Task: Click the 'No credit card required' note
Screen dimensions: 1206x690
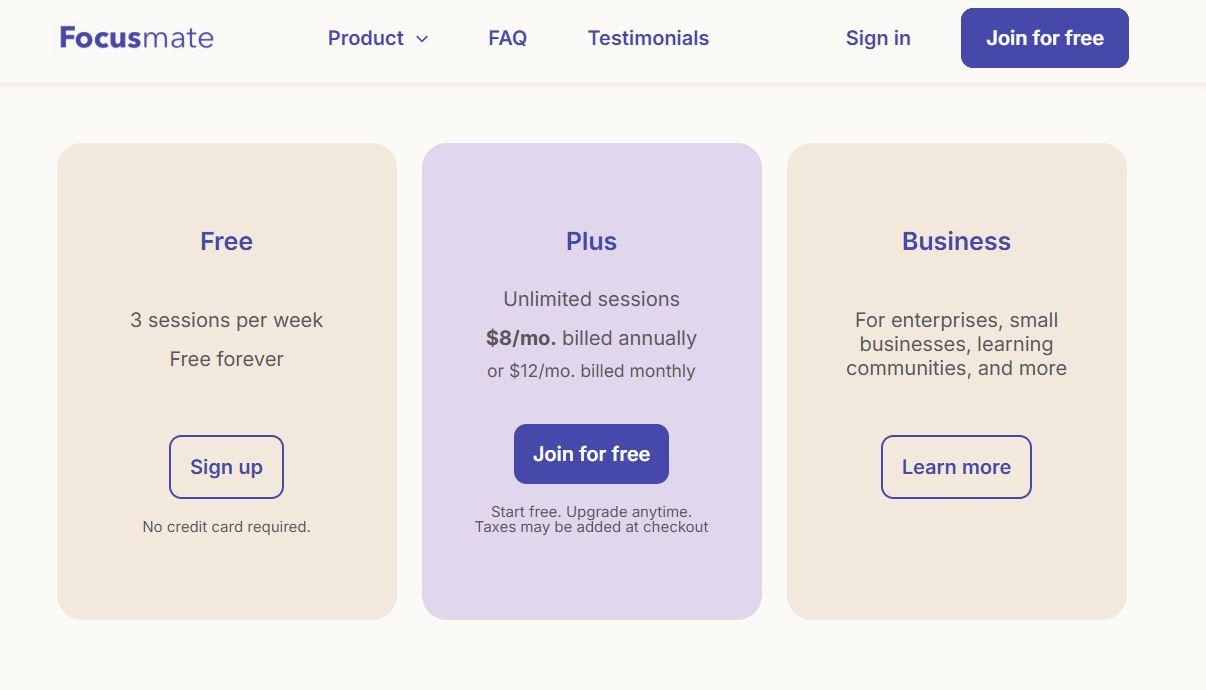Action: 226,526
